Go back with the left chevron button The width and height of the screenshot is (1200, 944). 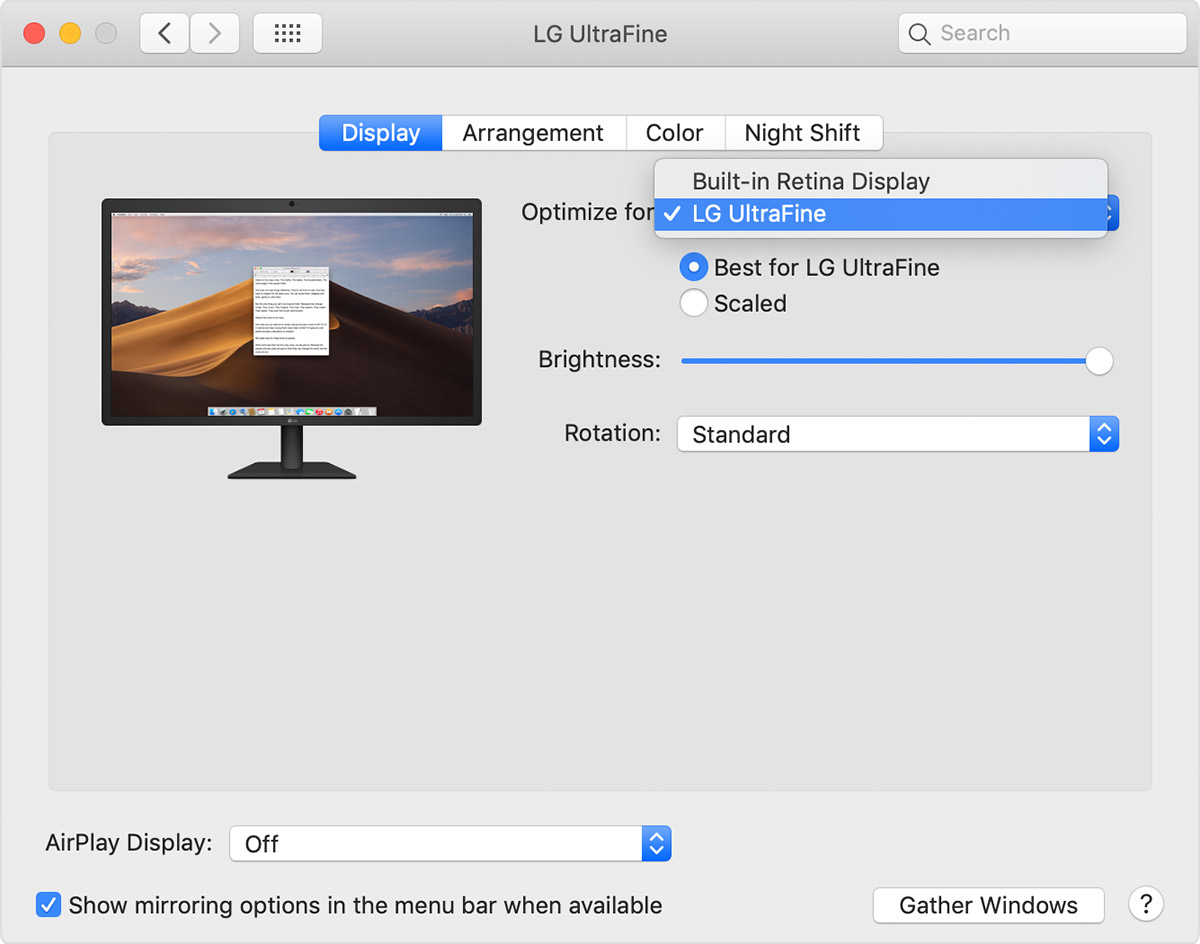[x=165, y=33]
